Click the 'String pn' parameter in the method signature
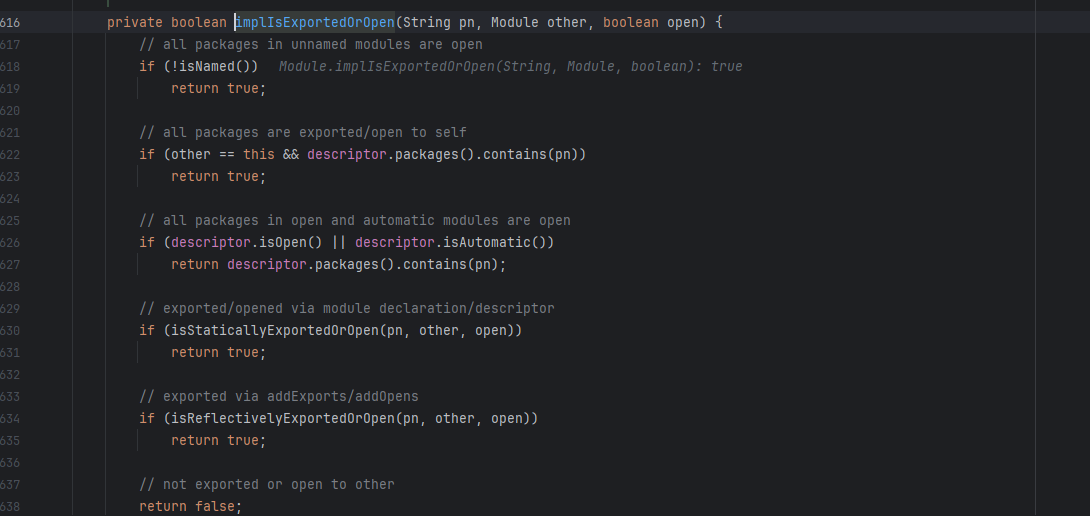Screen dimensions: 1090x516 [x=439, y=22]
